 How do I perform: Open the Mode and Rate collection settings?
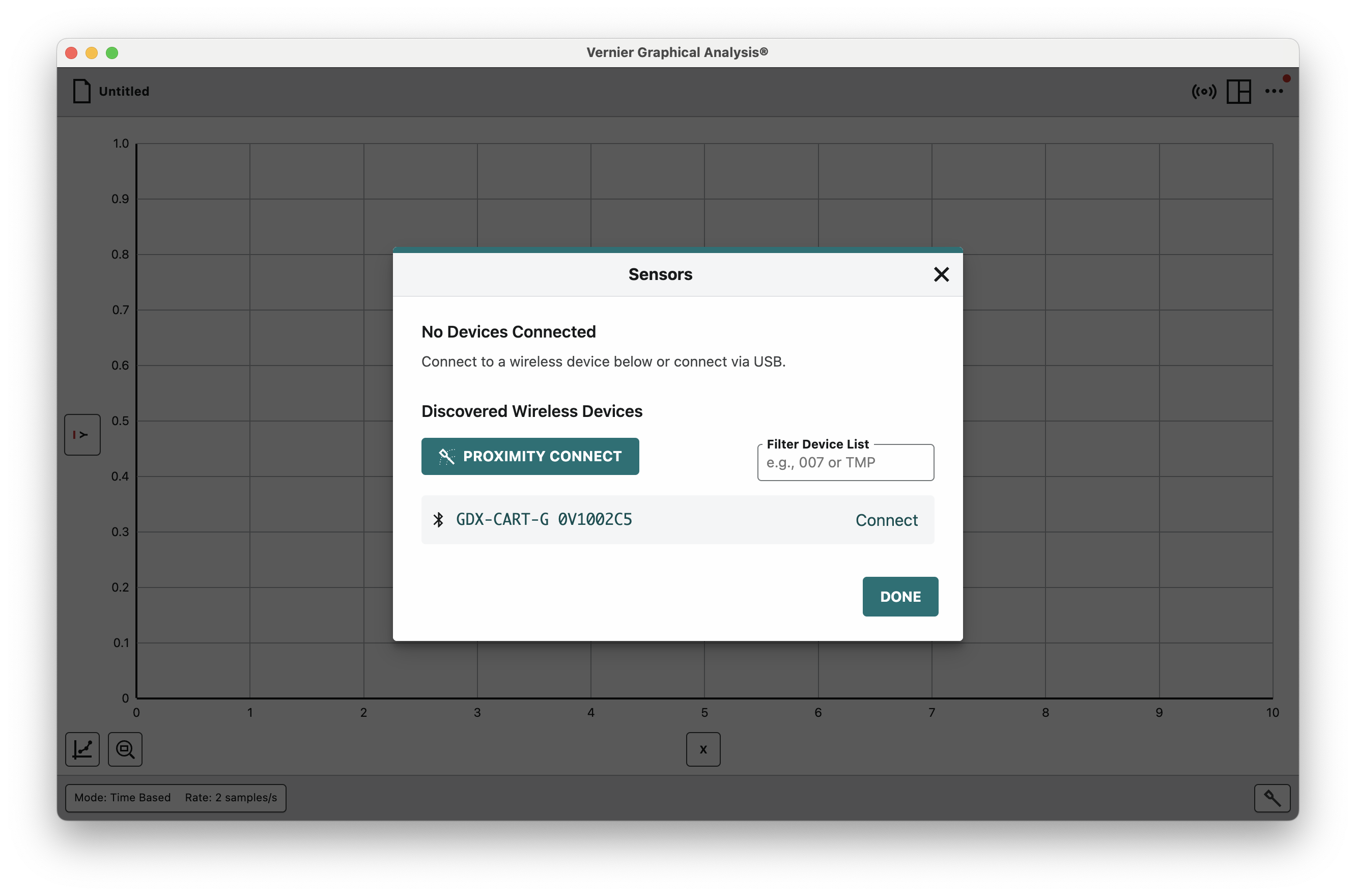coord(176,798)
